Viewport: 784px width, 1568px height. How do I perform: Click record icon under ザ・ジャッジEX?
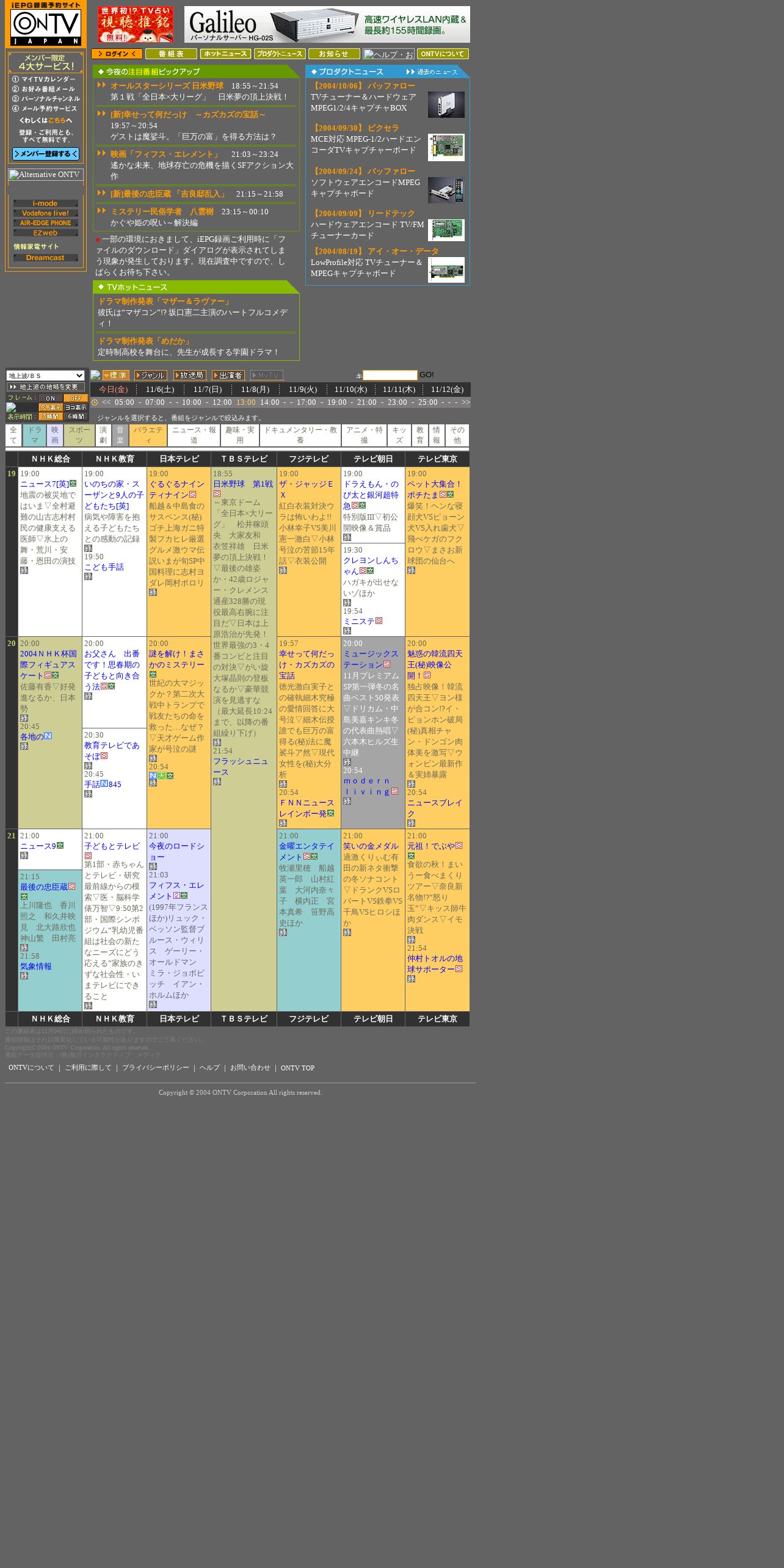(x=283, y=570)
